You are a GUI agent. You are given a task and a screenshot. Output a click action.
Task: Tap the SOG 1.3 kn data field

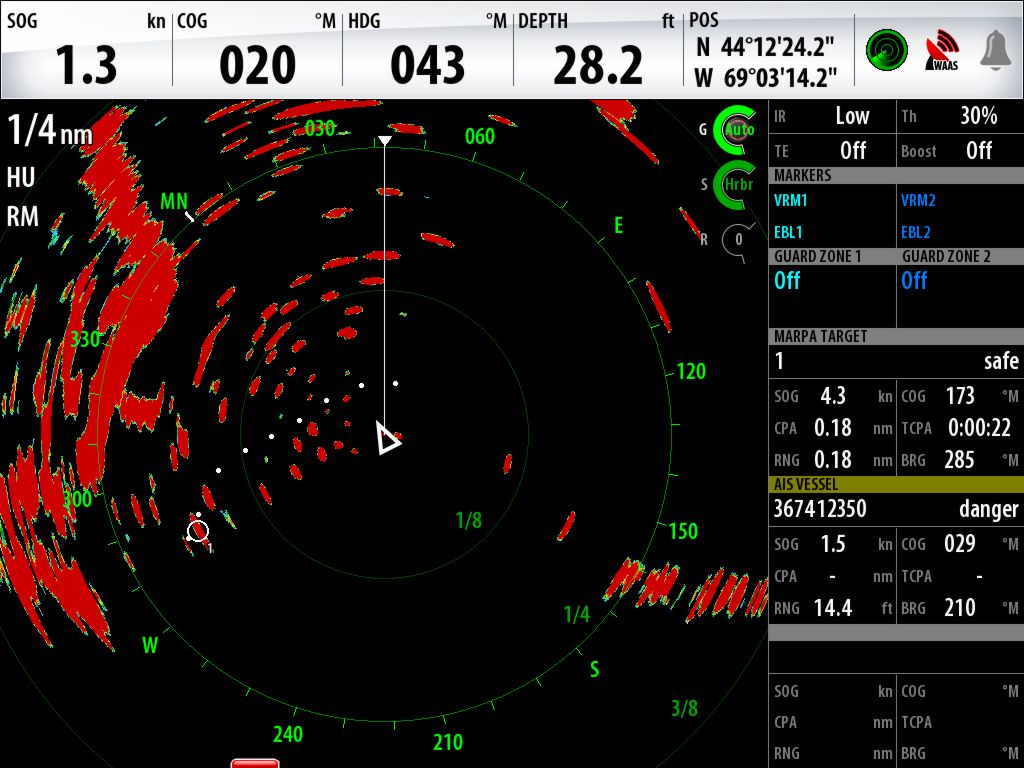click(x=86, y=50)
